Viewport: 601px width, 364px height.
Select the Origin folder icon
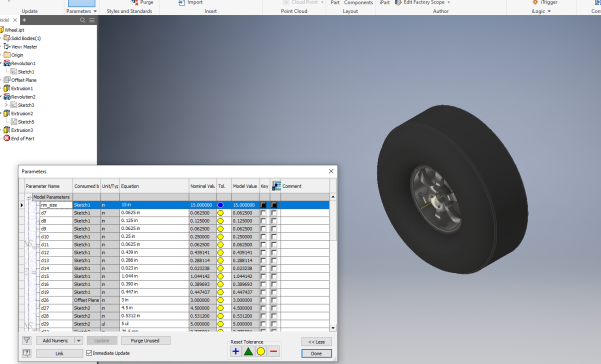coord(7,55)
